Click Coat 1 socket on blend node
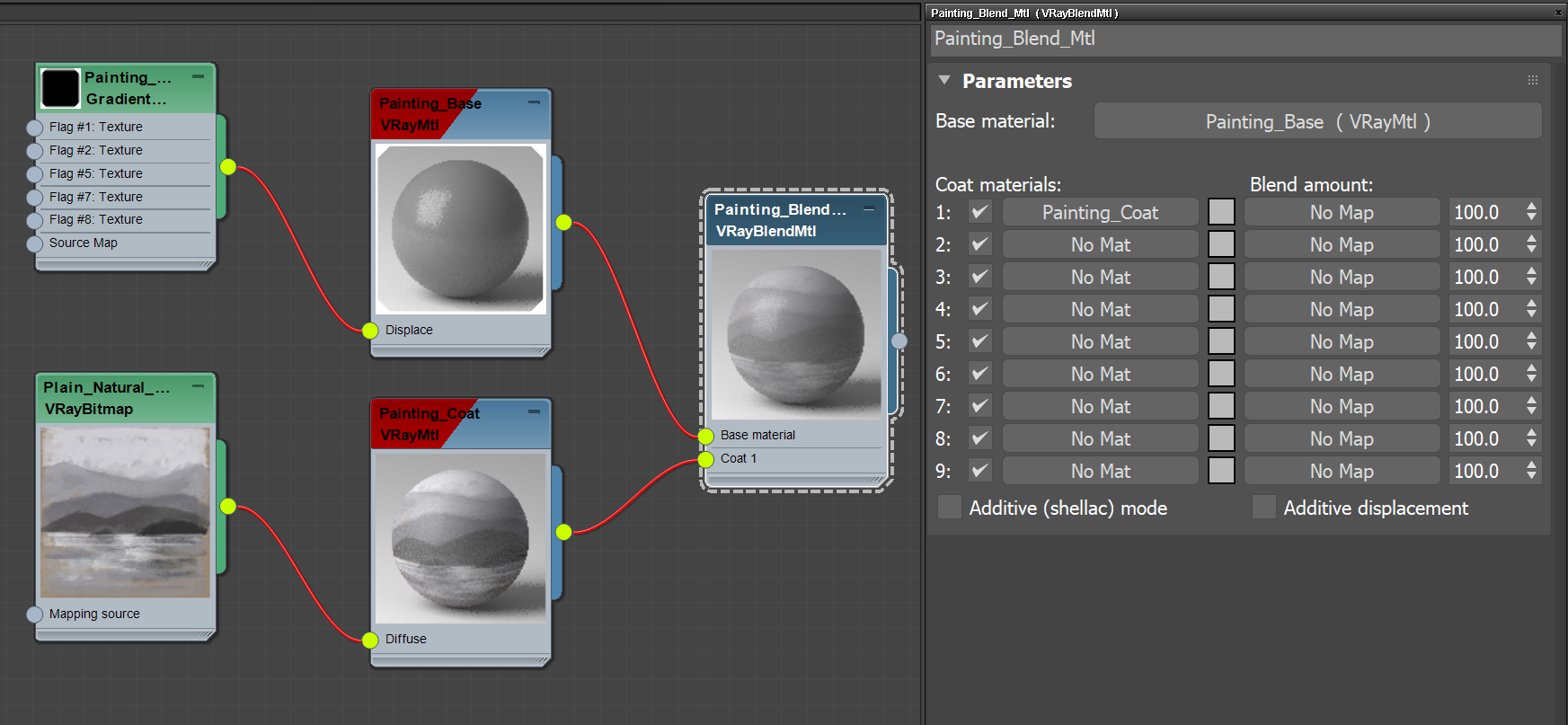 (x=706, y=459)
